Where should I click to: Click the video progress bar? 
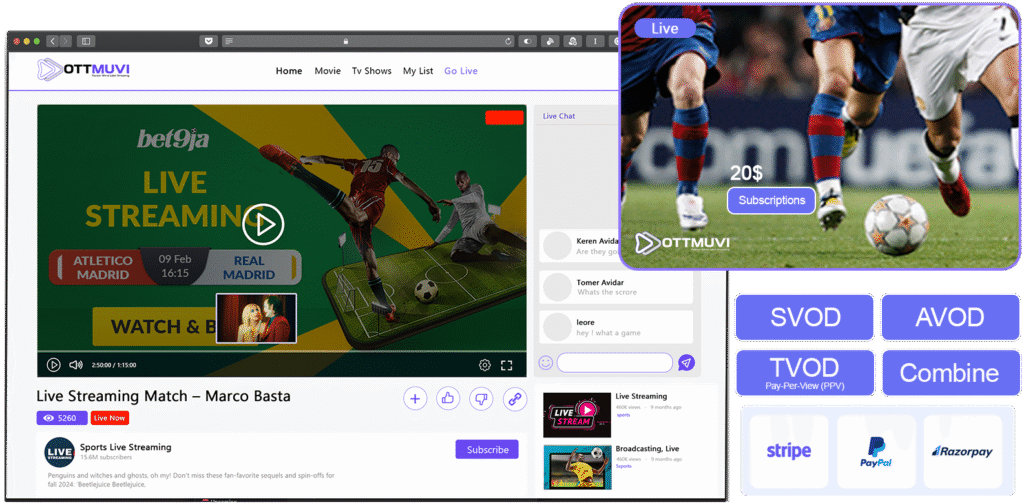tap(281, 352)
